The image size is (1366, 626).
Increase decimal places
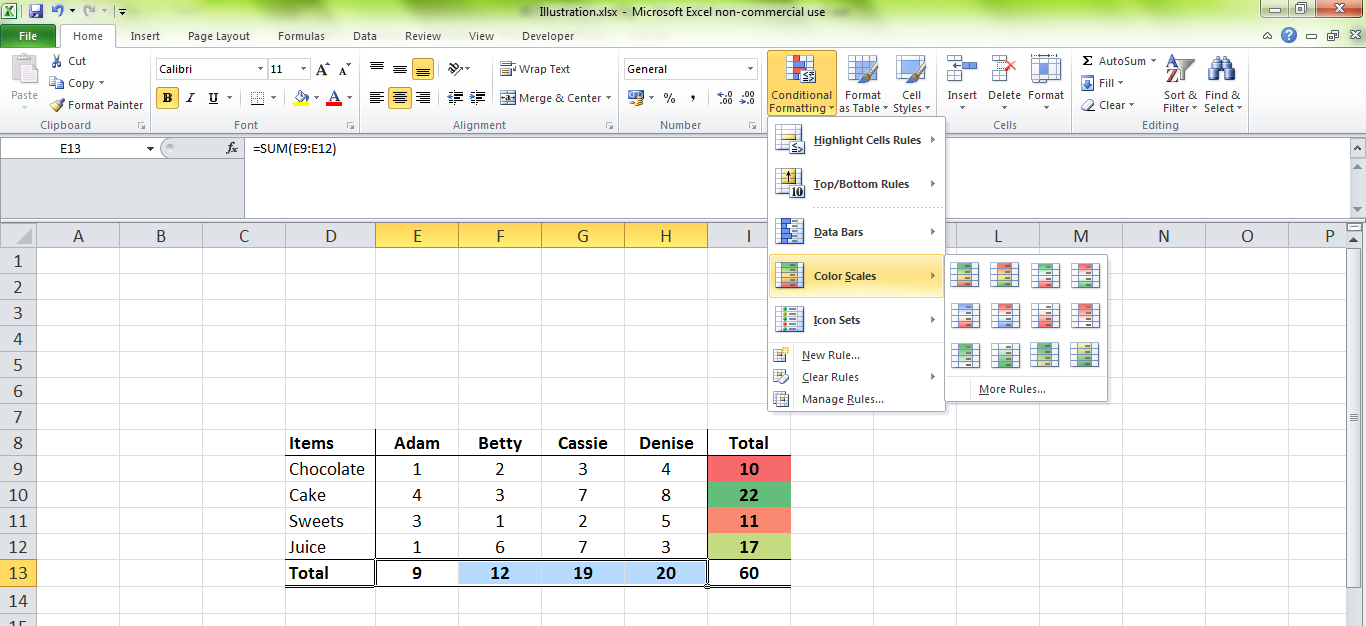point(723,98)
